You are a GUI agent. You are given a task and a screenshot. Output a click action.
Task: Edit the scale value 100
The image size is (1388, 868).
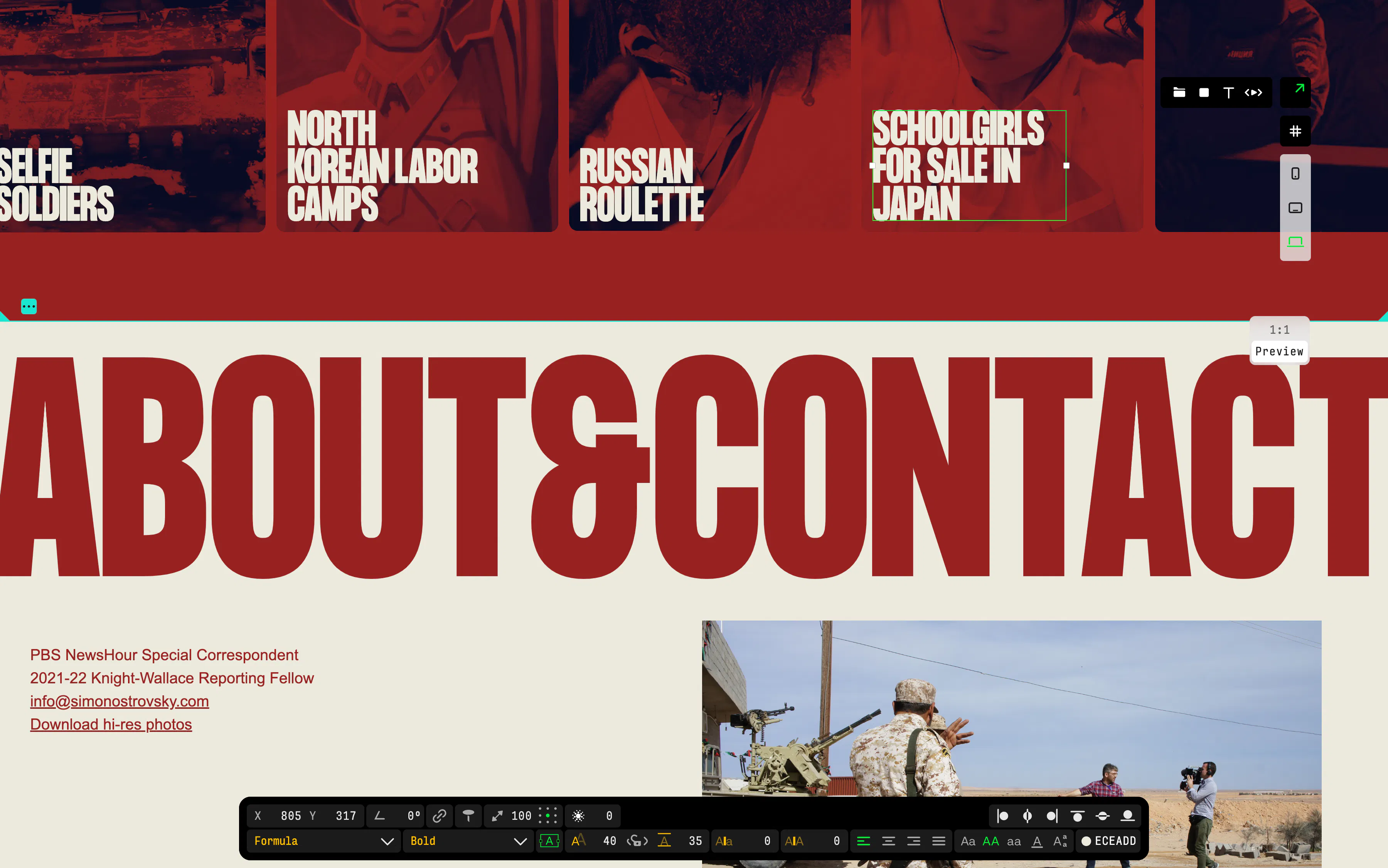521,816
